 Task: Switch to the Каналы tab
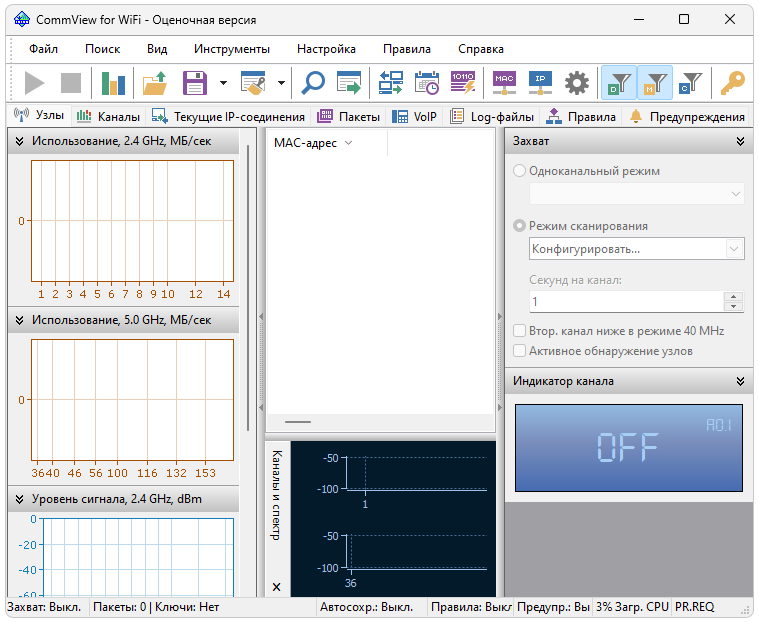[109, 117]
